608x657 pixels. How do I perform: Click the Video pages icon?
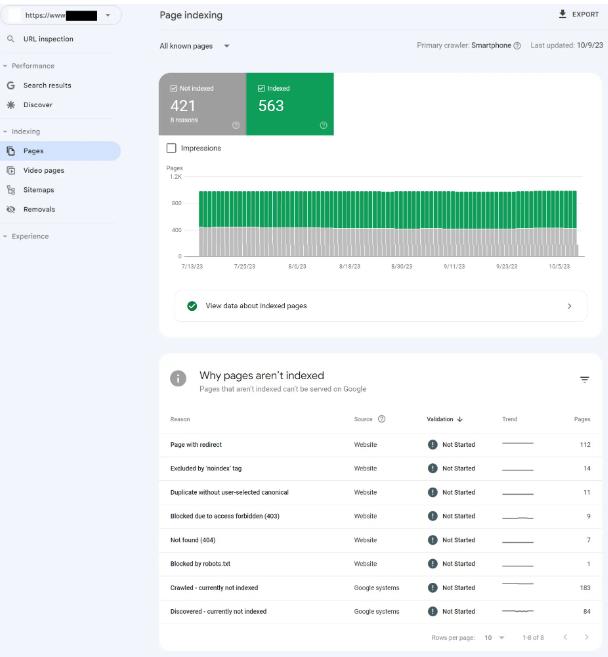pyautogui.click(x=11, y=170)
